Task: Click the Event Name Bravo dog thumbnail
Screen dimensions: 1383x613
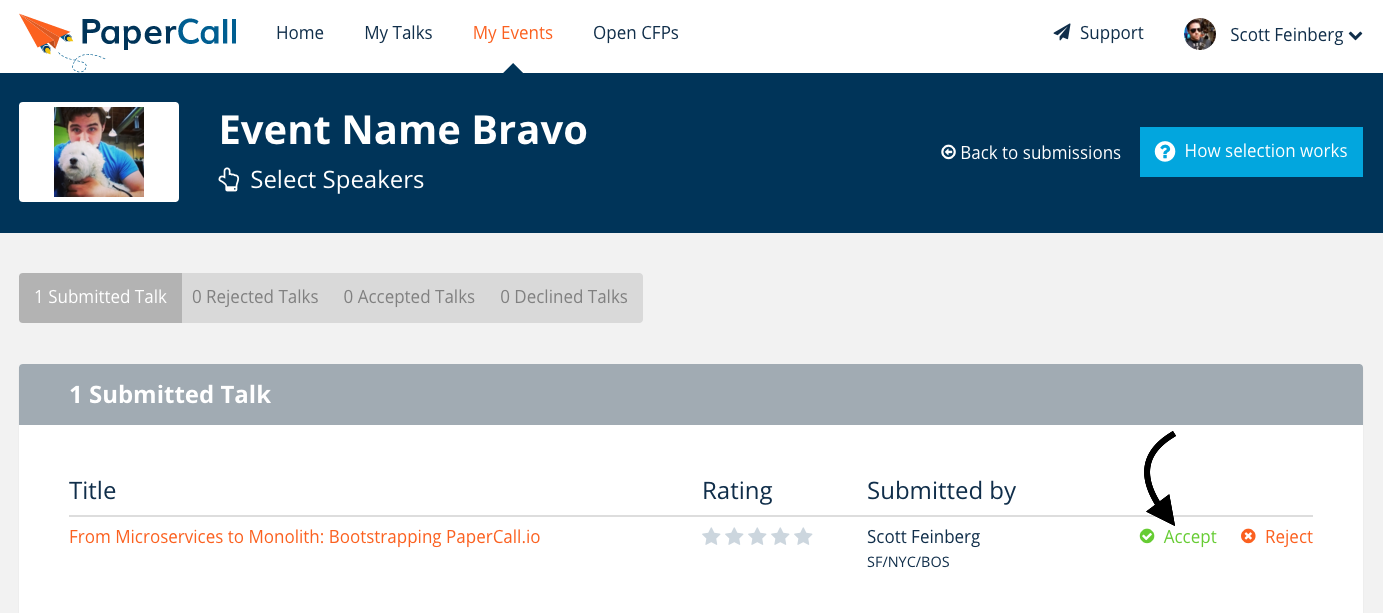Action: (99, 152)
